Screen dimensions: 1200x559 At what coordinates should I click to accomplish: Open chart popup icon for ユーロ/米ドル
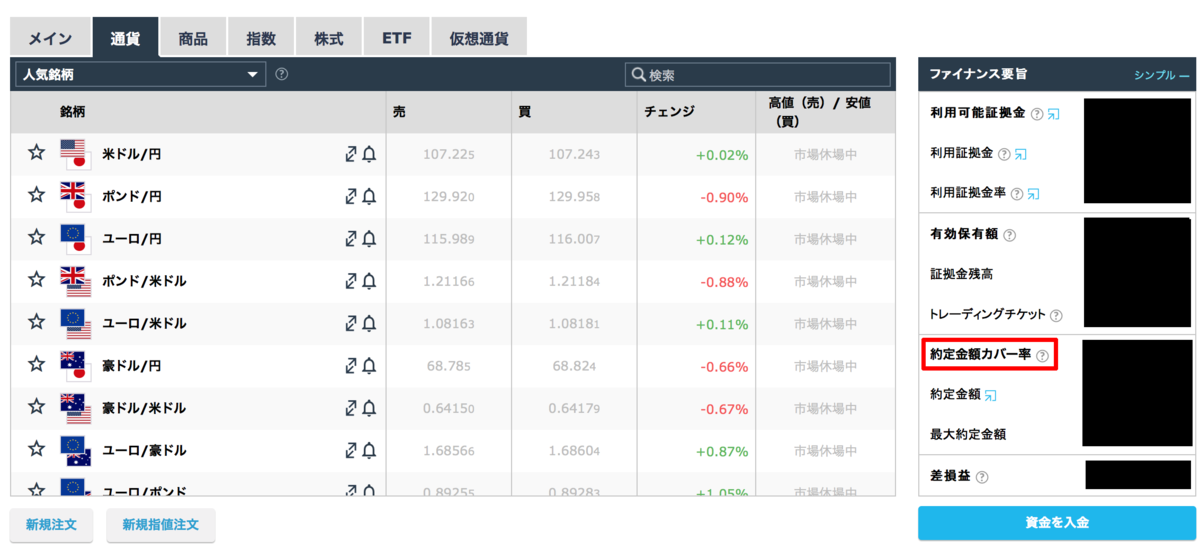pyautogui.click(x=351, y=323)
